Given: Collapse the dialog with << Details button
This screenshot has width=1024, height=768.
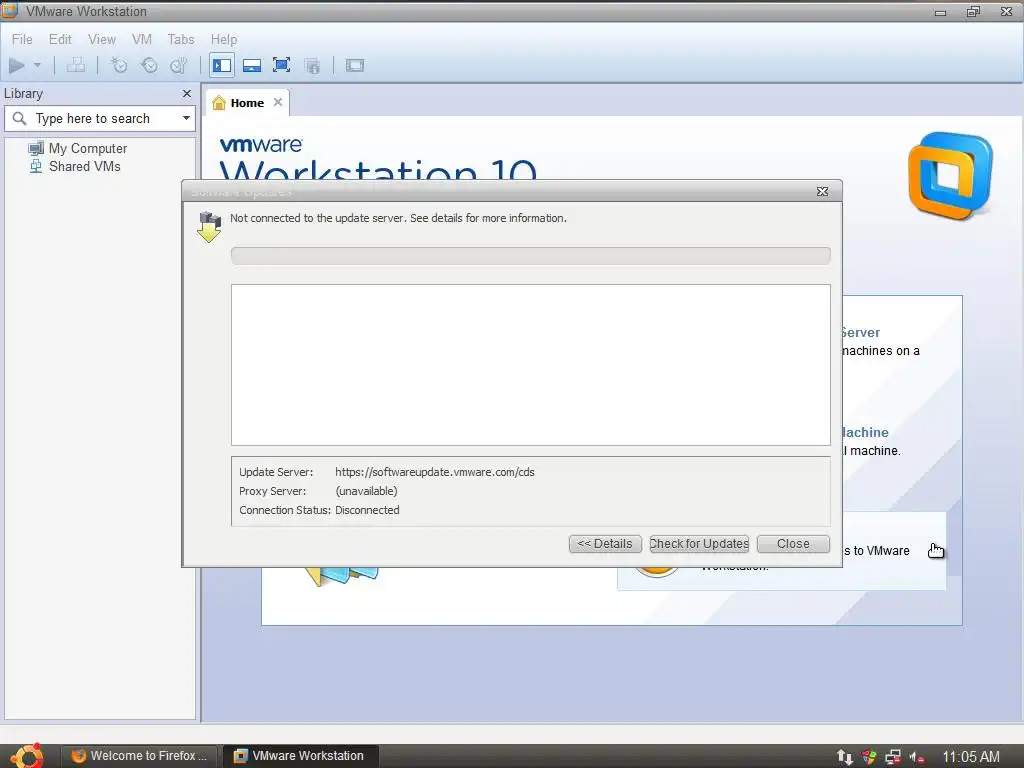Looking at the screenshot, I should [x=605, y=544].
